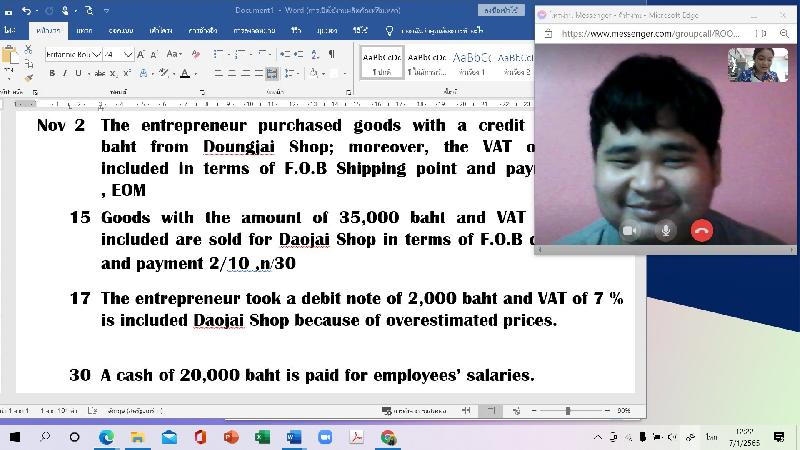Toggle justify paragraph alignment
Screen dimensions: 800x450
tap(272, 74)
